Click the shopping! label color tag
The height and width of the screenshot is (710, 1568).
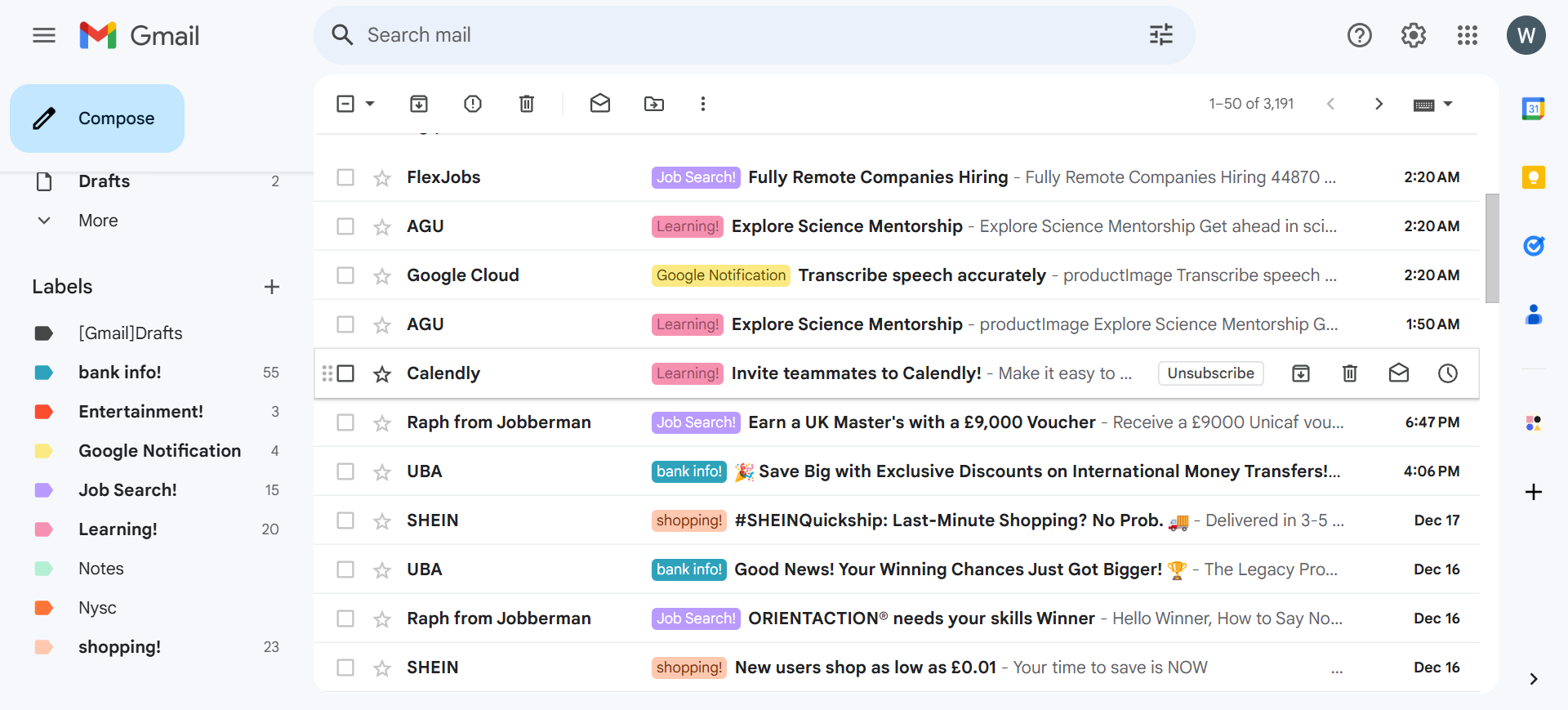(44, 647)
